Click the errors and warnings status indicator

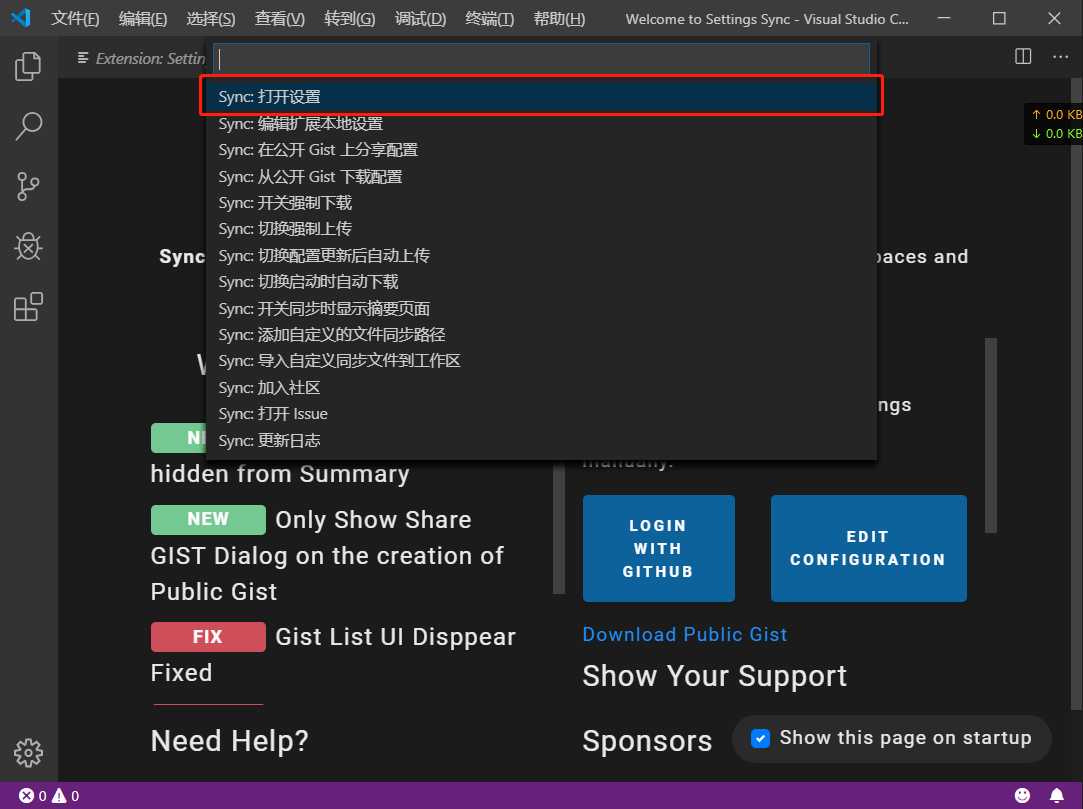pyautogui.click(x=49, y=796)
